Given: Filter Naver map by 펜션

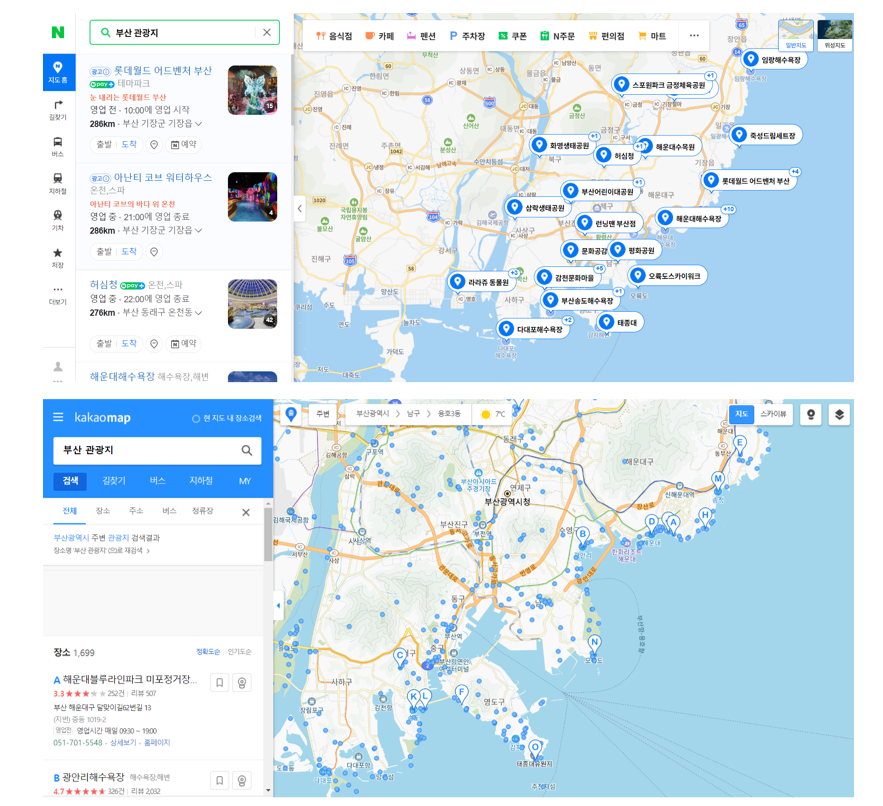Looking at the screenshot, I should pyautogui.click(x=421, y=36).
